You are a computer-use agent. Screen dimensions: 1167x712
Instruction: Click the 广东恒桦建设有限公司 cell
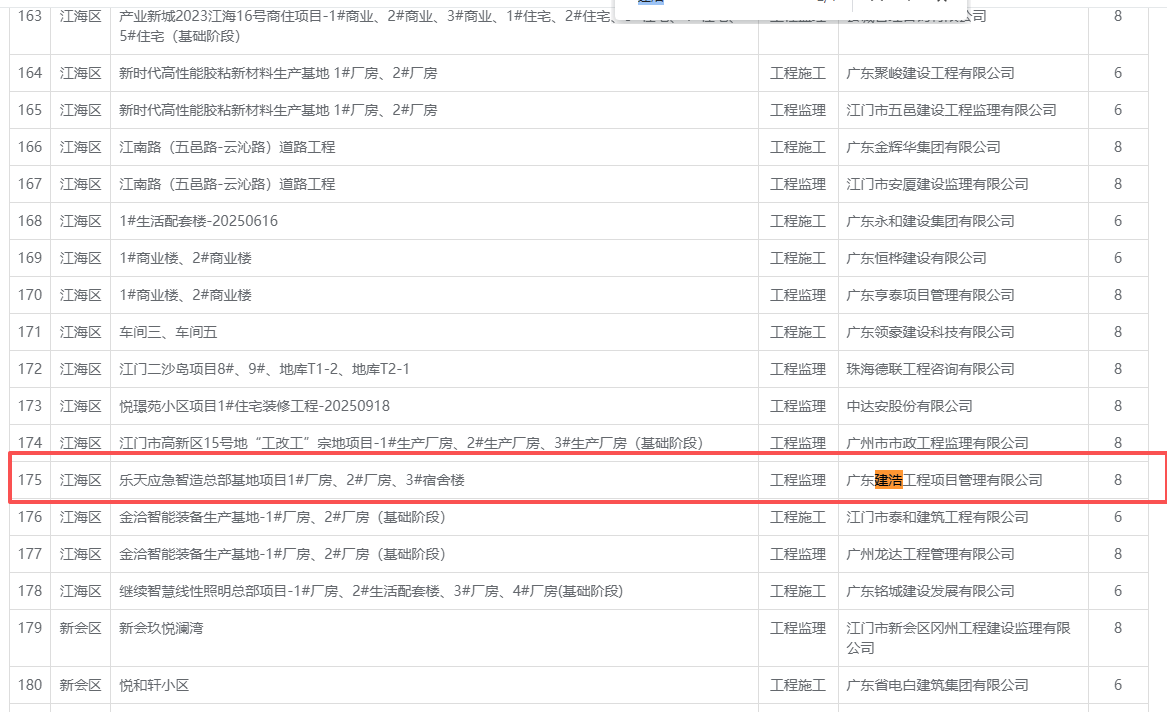click(916, 258)
